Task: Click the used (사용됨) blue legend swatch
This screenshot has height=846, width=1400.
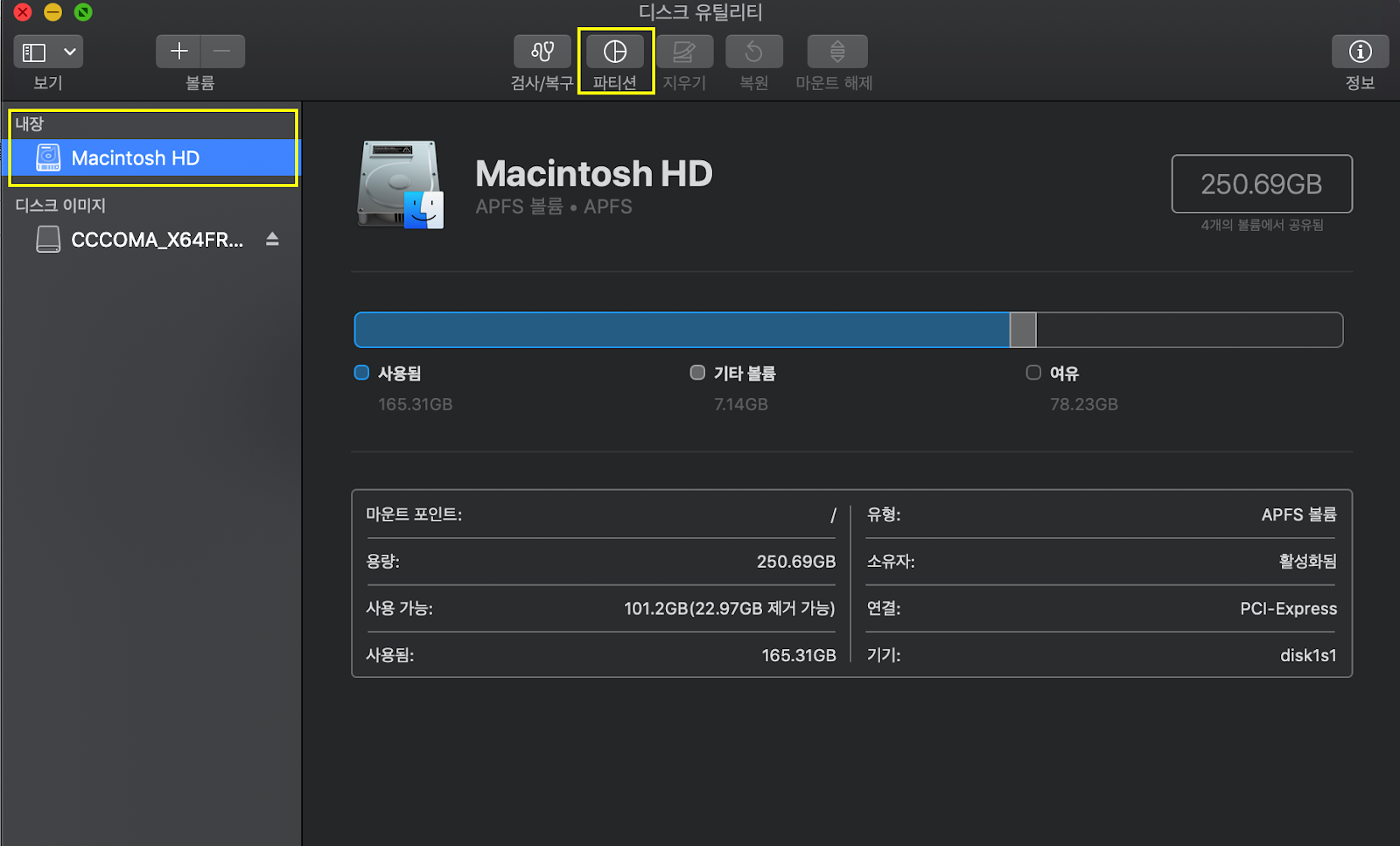Action: pyautogui.click(x=361, y=373)
